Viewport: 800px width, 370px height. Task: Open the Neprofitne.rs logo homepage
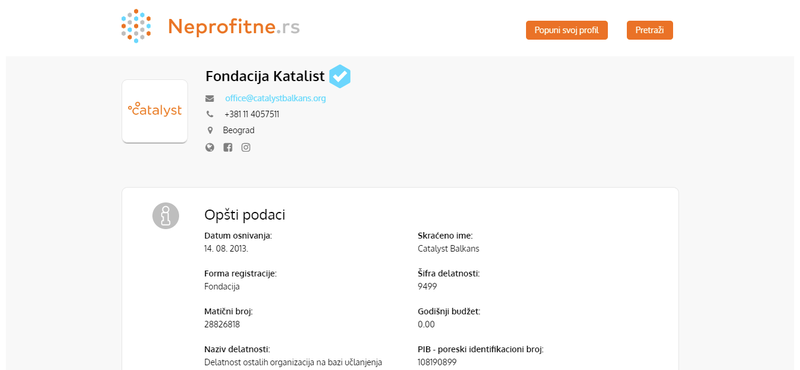tap(210, 26)
